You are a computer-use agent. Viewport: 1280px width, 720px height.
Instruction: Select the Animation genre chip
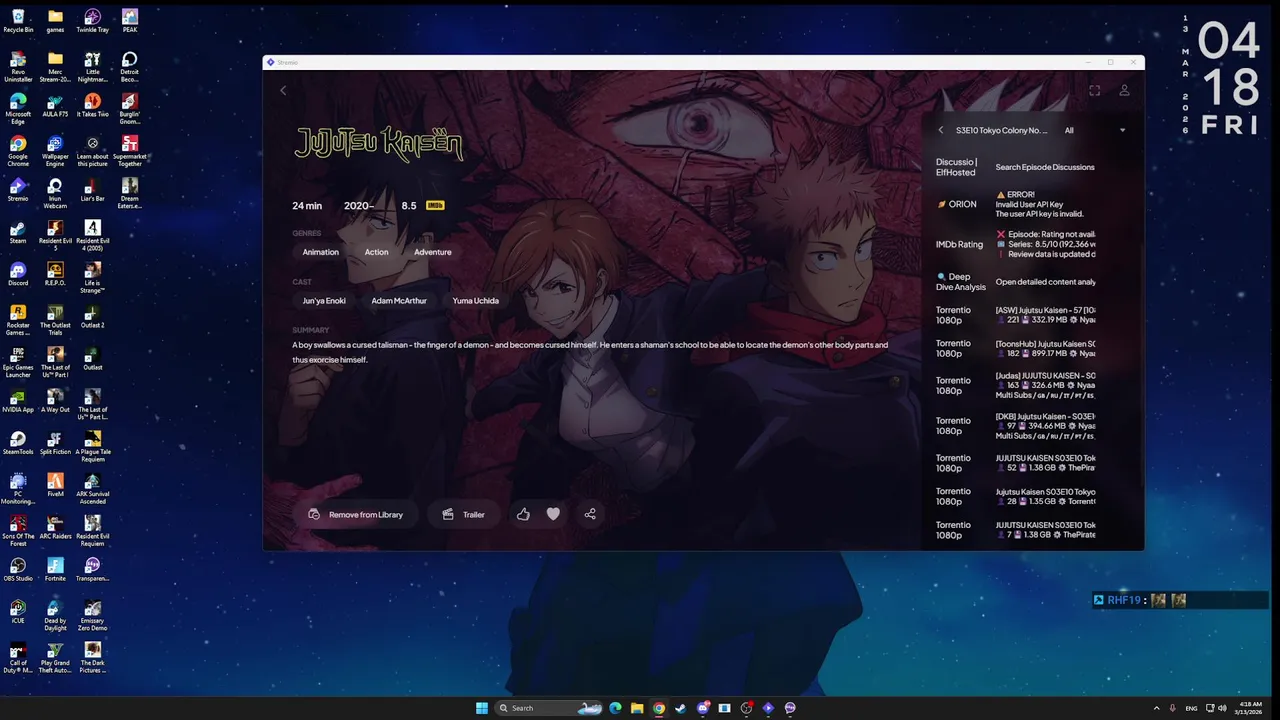321,252
